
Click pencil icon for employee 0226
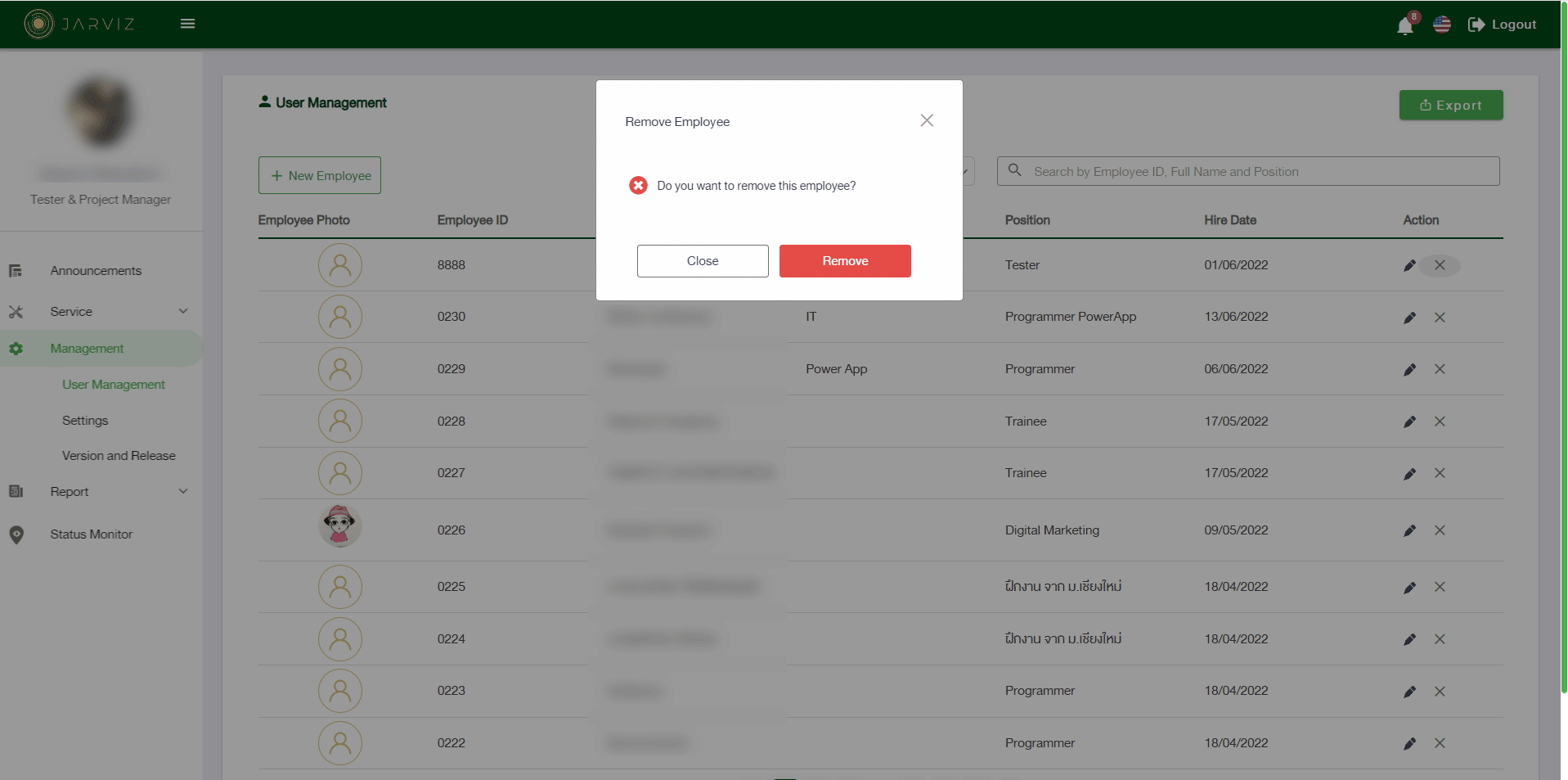1409,530
